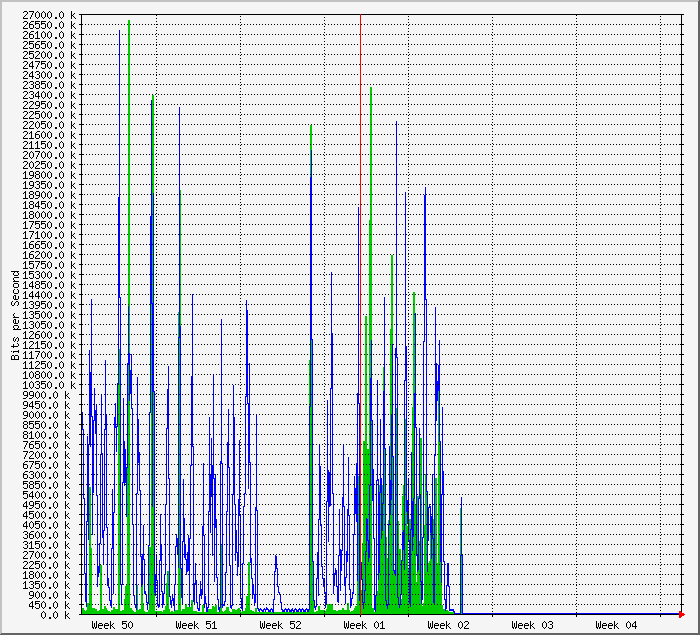This screenshot has width=700, height=635.
Task: Select the "Week 02" axis label
Action: [x=448, y=625]
